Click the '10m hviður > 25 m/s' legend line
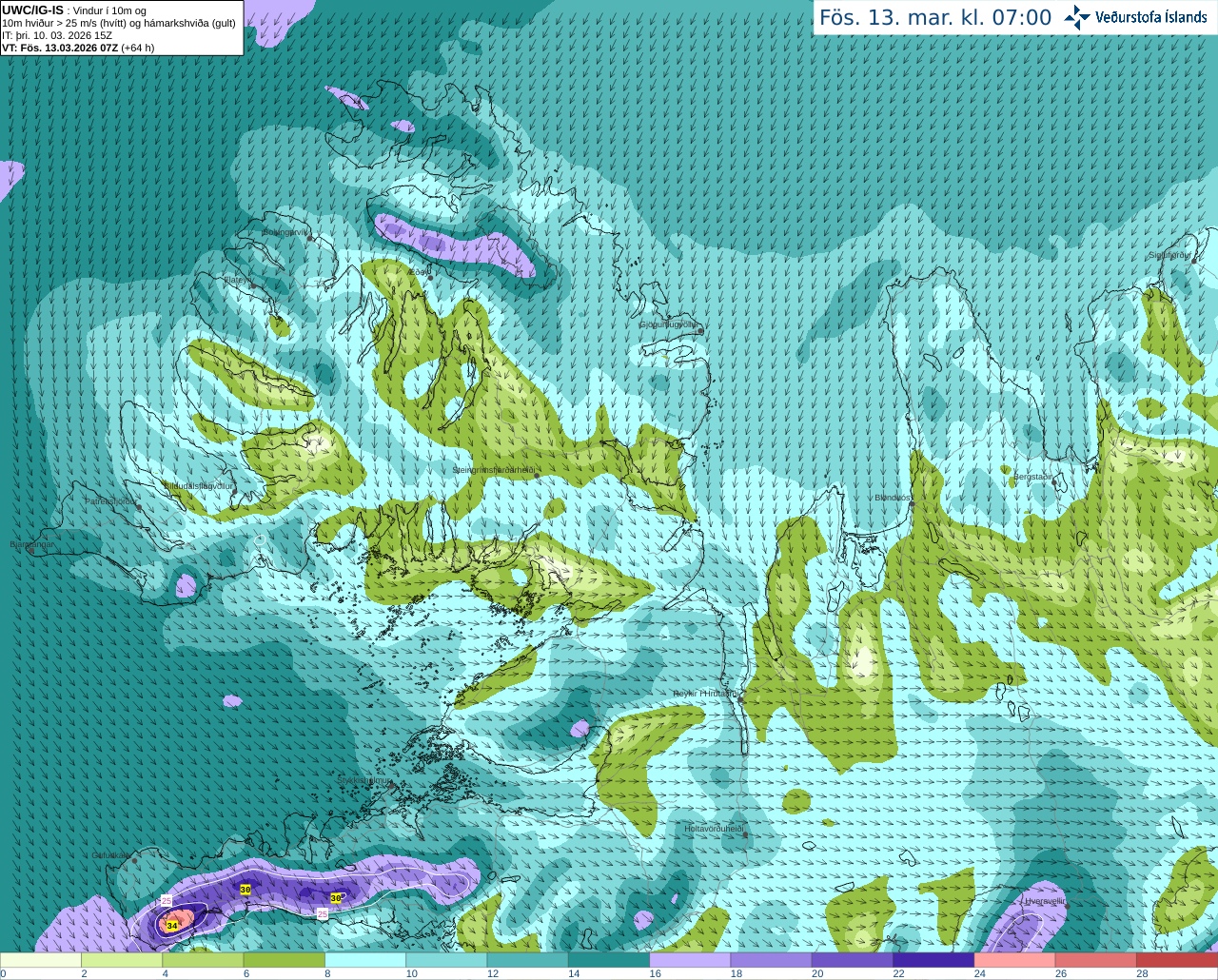The image size is (1218, 980). 119,23
